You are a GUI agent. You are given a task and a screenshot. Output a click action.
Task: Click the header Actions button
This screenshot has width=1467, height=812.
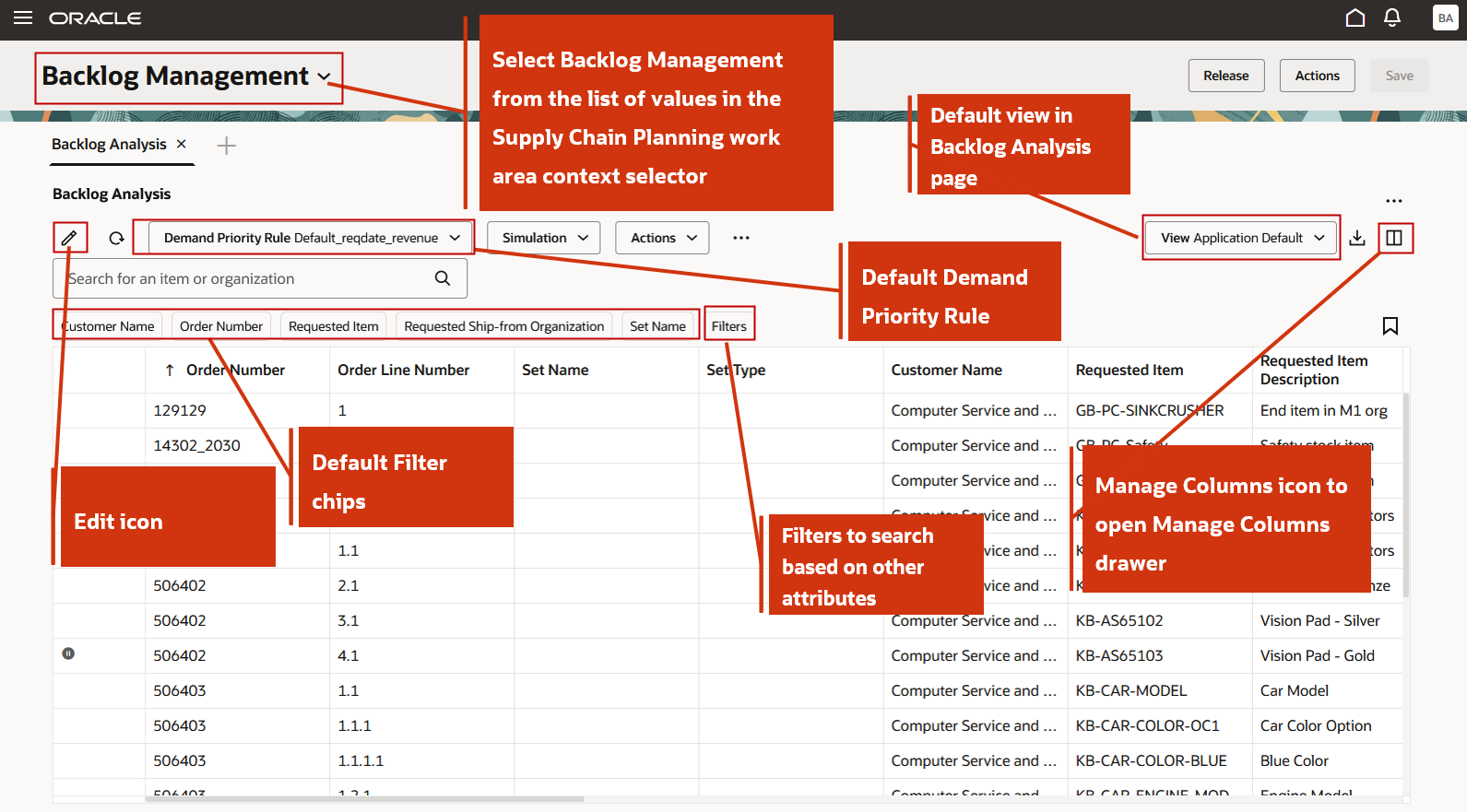(x=1317, y=76)
